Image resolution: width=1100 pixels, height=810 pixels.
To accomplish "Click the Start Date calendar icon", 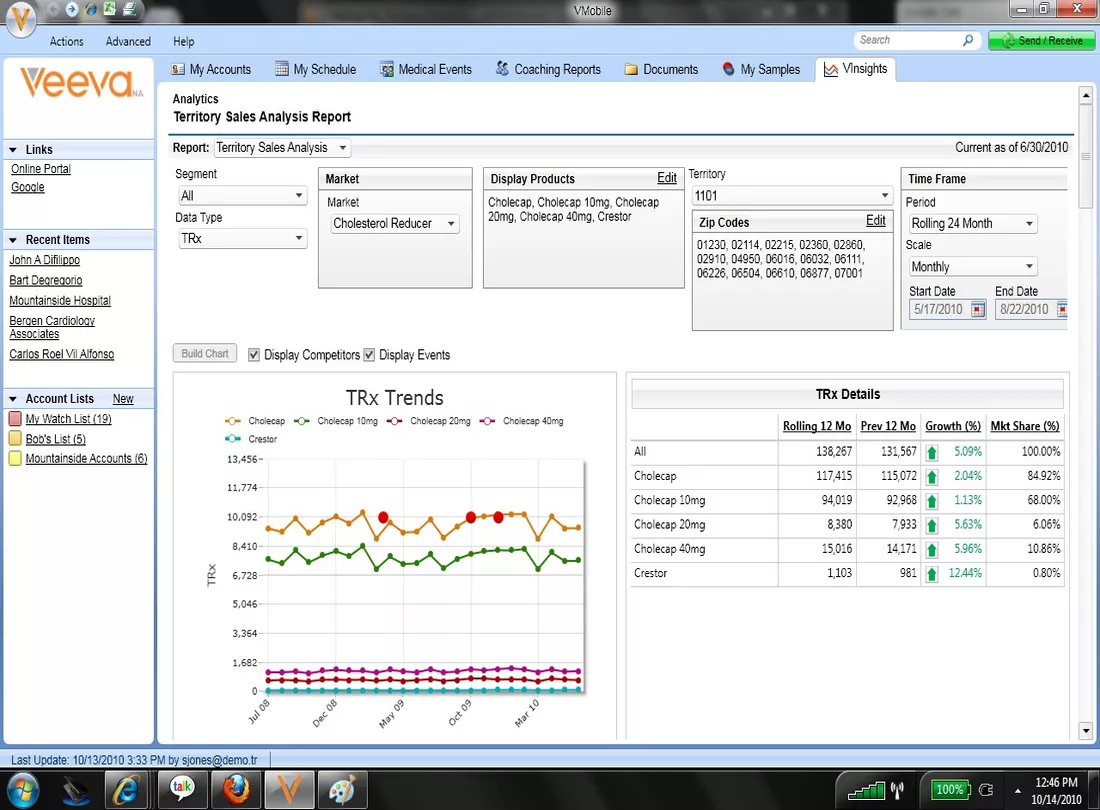I will [x=978, y=309].
